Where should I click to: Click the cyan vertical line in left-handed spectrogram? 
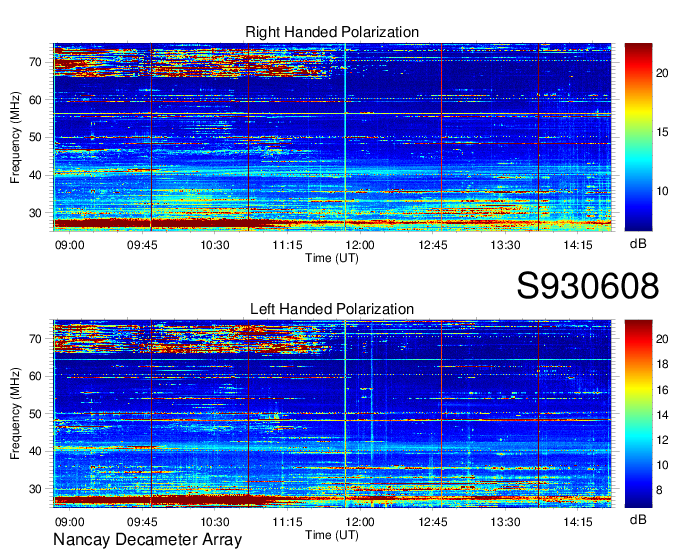[x=345, y=414]
